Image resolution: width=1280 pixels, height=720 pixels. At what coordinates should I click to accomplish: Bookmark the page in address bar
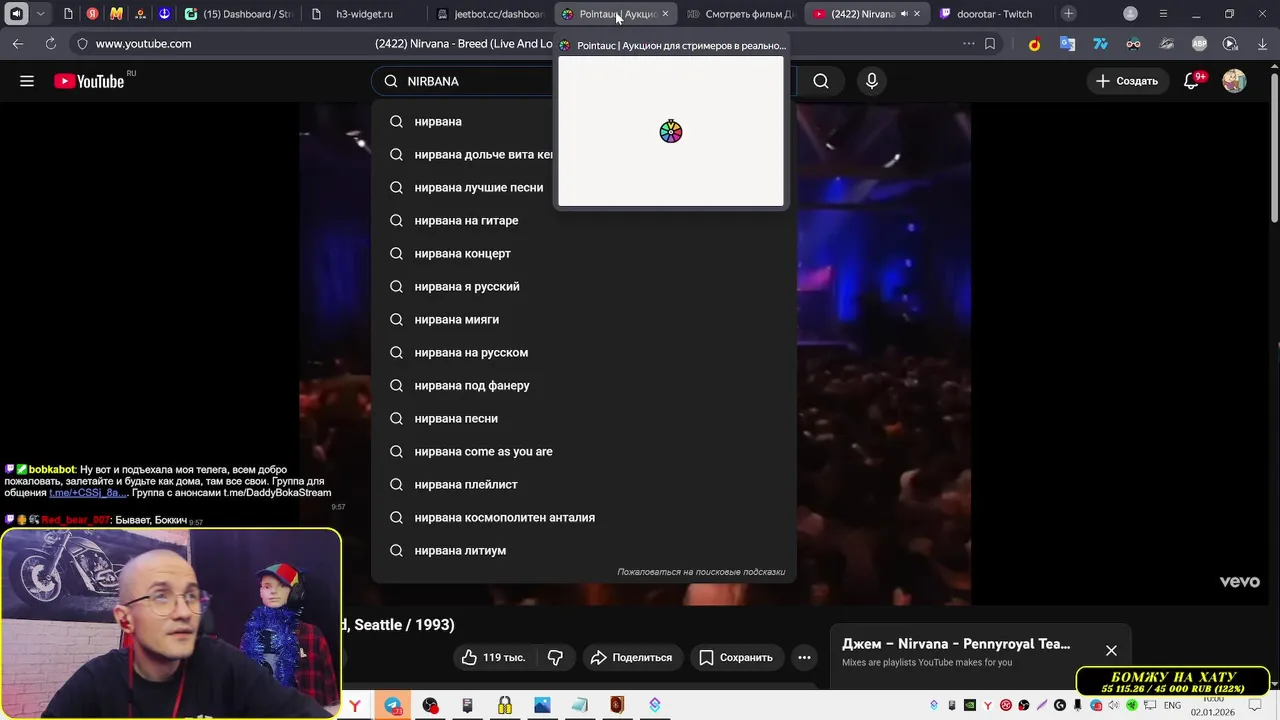click(990, 44)
